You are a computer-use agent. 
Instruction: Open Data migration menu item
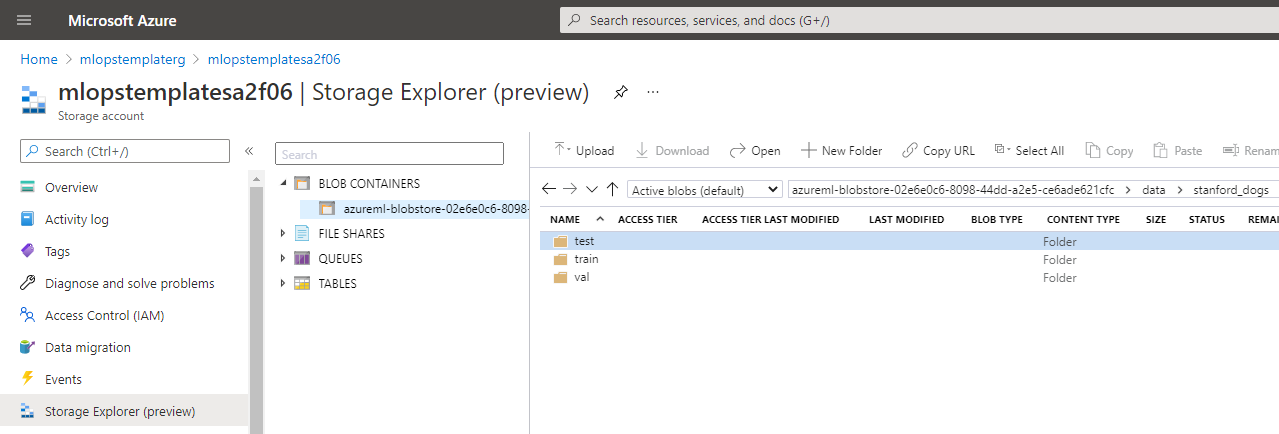(x=88, y=347)
